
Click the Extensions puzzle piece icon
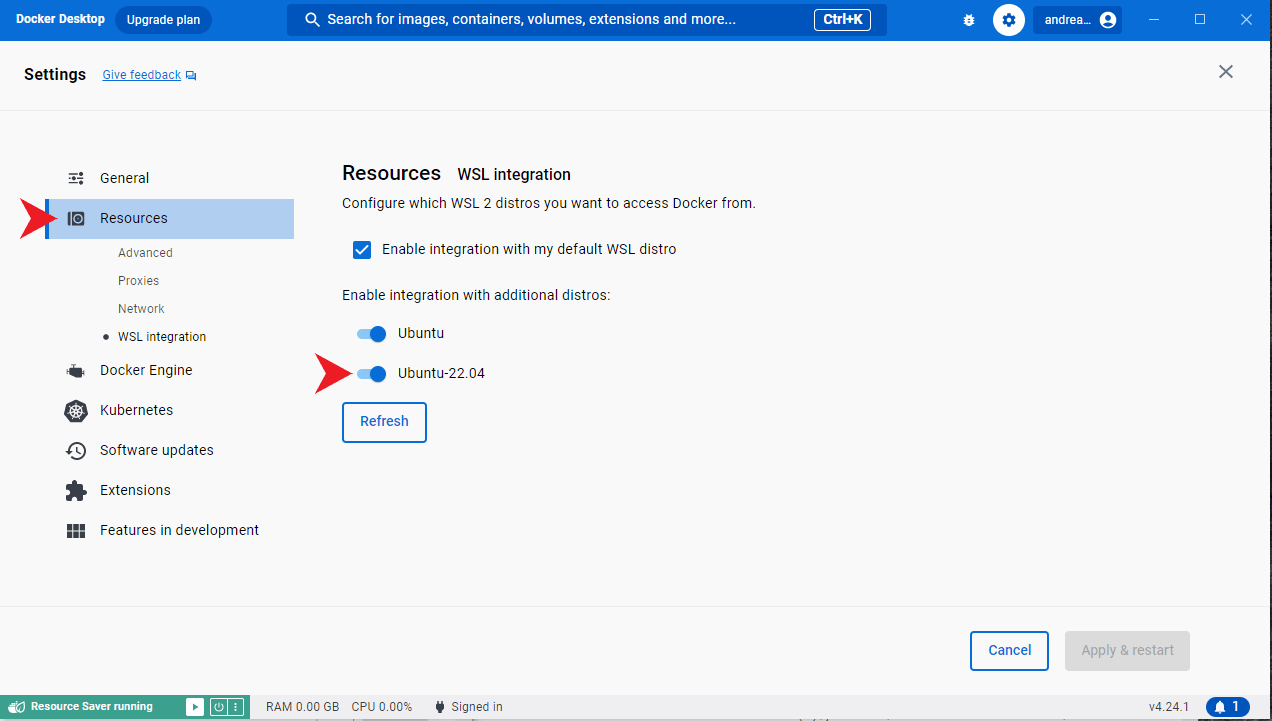pos(75,490)
